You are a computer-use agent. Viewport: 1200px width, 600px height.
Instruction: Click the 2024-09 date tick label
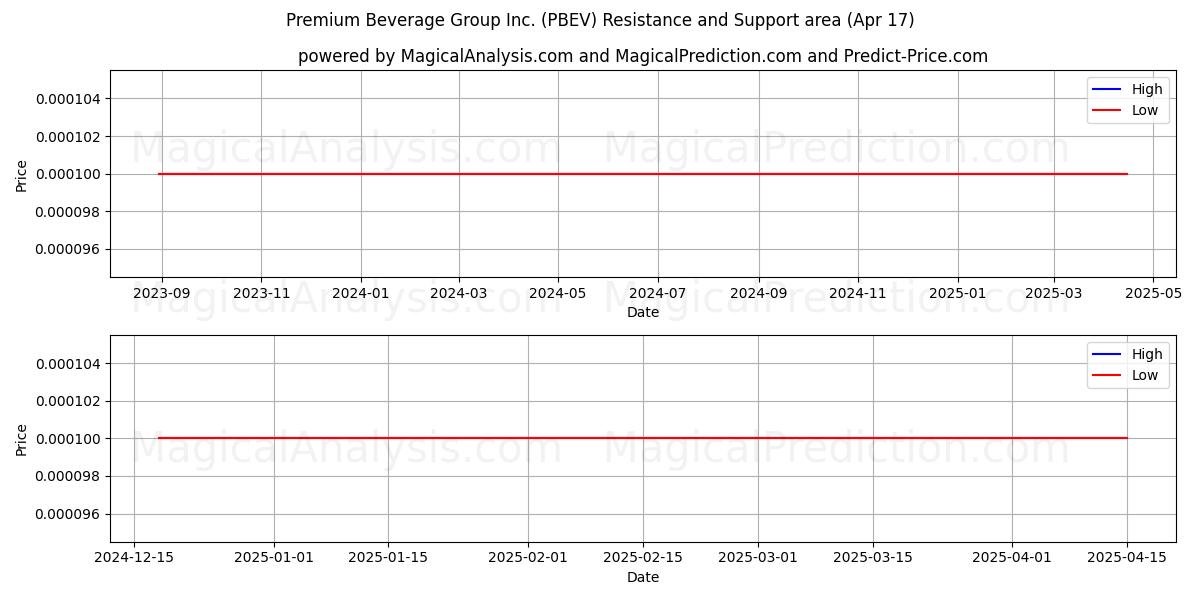pos(758,295)
